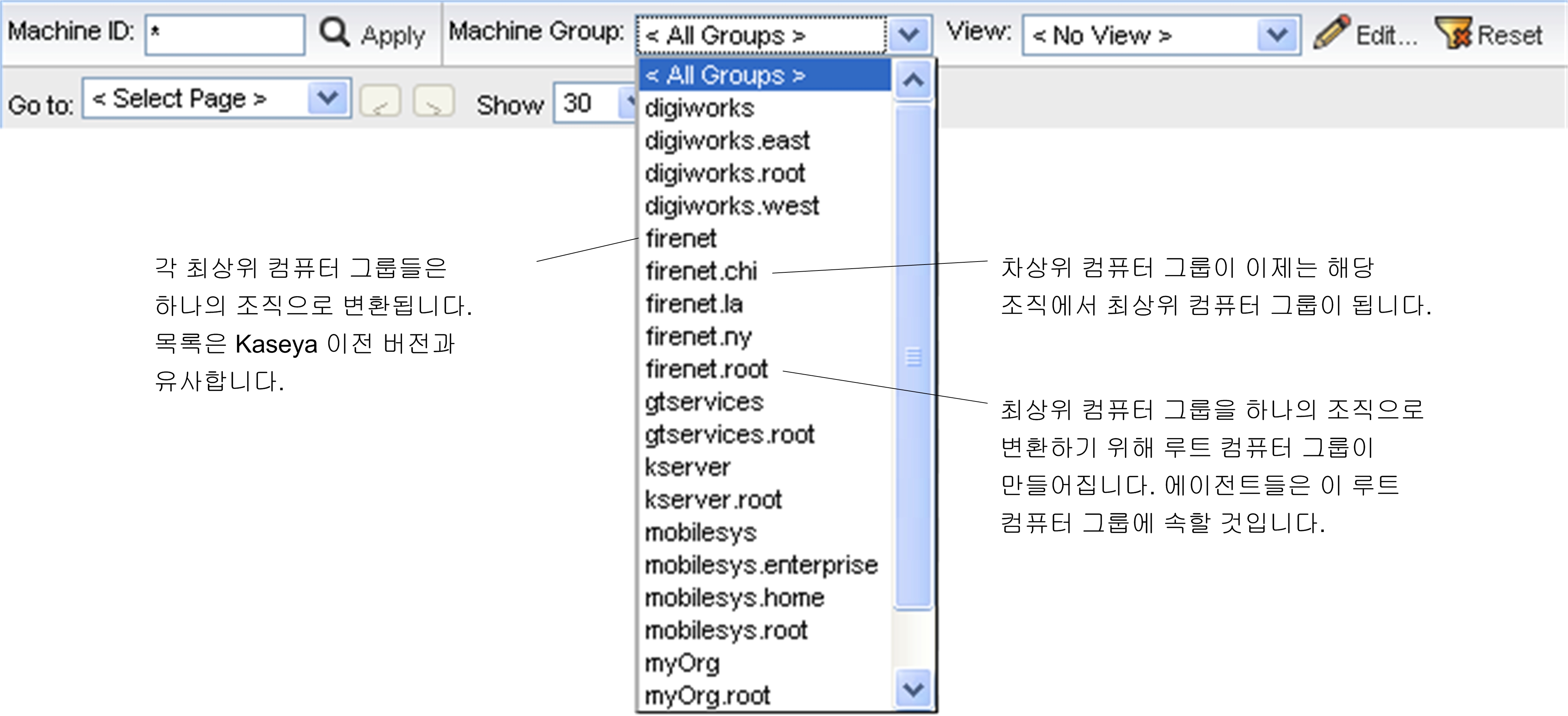This screenshot has width=1568, height=716.
Task: Pick mobilesys from the group list
Action: (x=765, y=533)
